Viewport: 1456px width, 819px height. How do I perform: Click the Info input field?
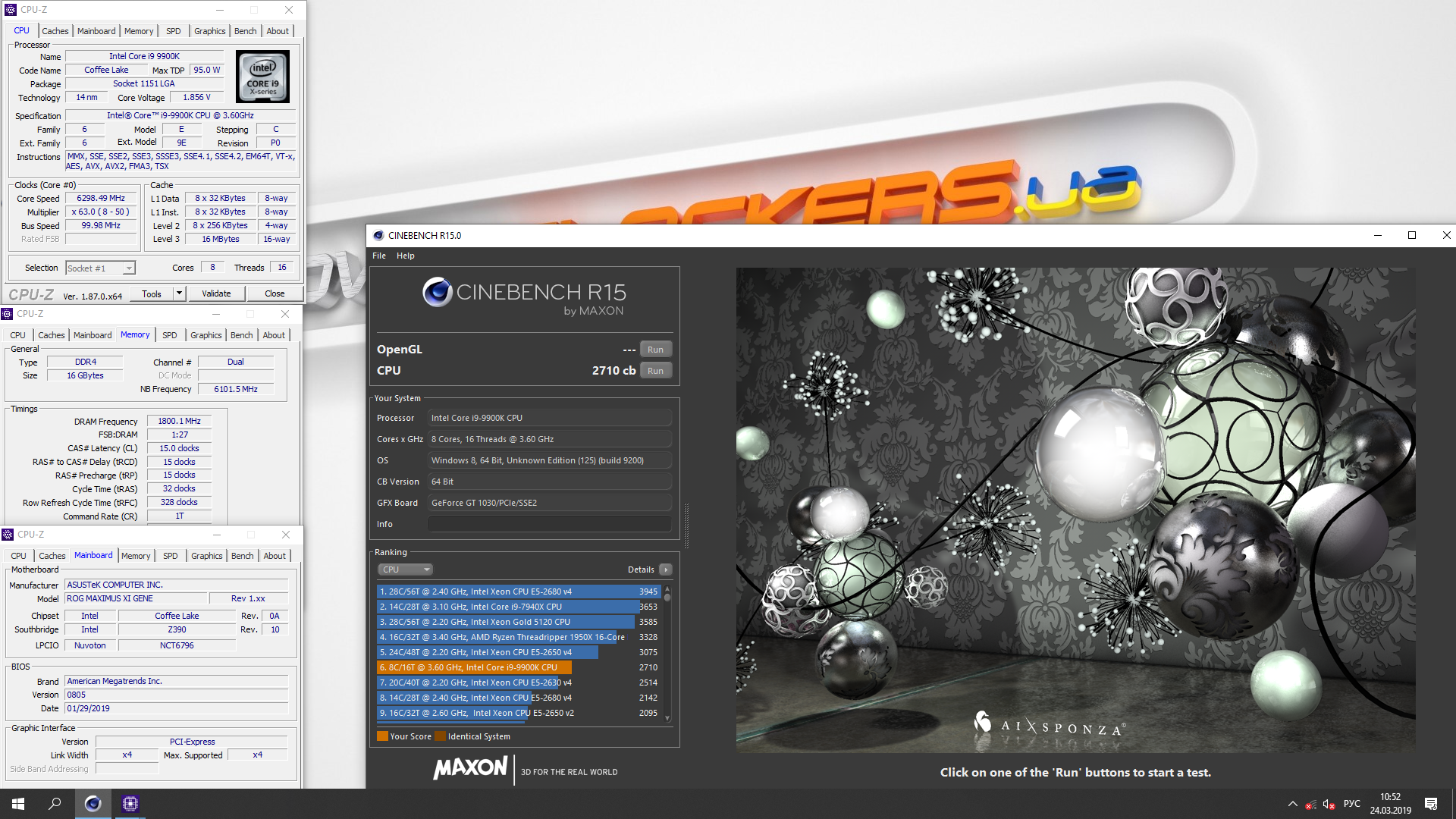pos(549,524)
